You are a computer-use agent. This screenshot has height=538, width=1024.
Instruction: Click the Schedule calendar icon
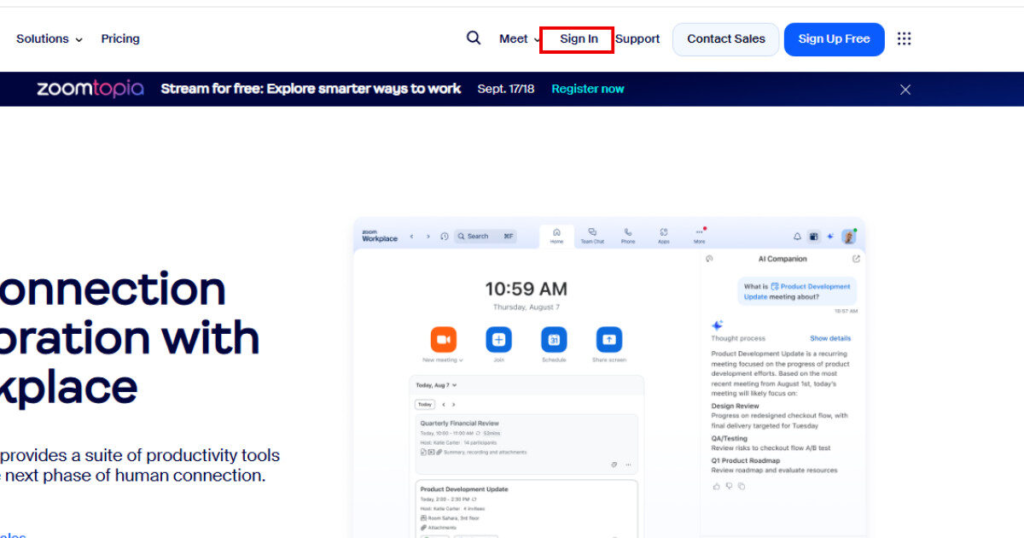[x=554, y=340]
